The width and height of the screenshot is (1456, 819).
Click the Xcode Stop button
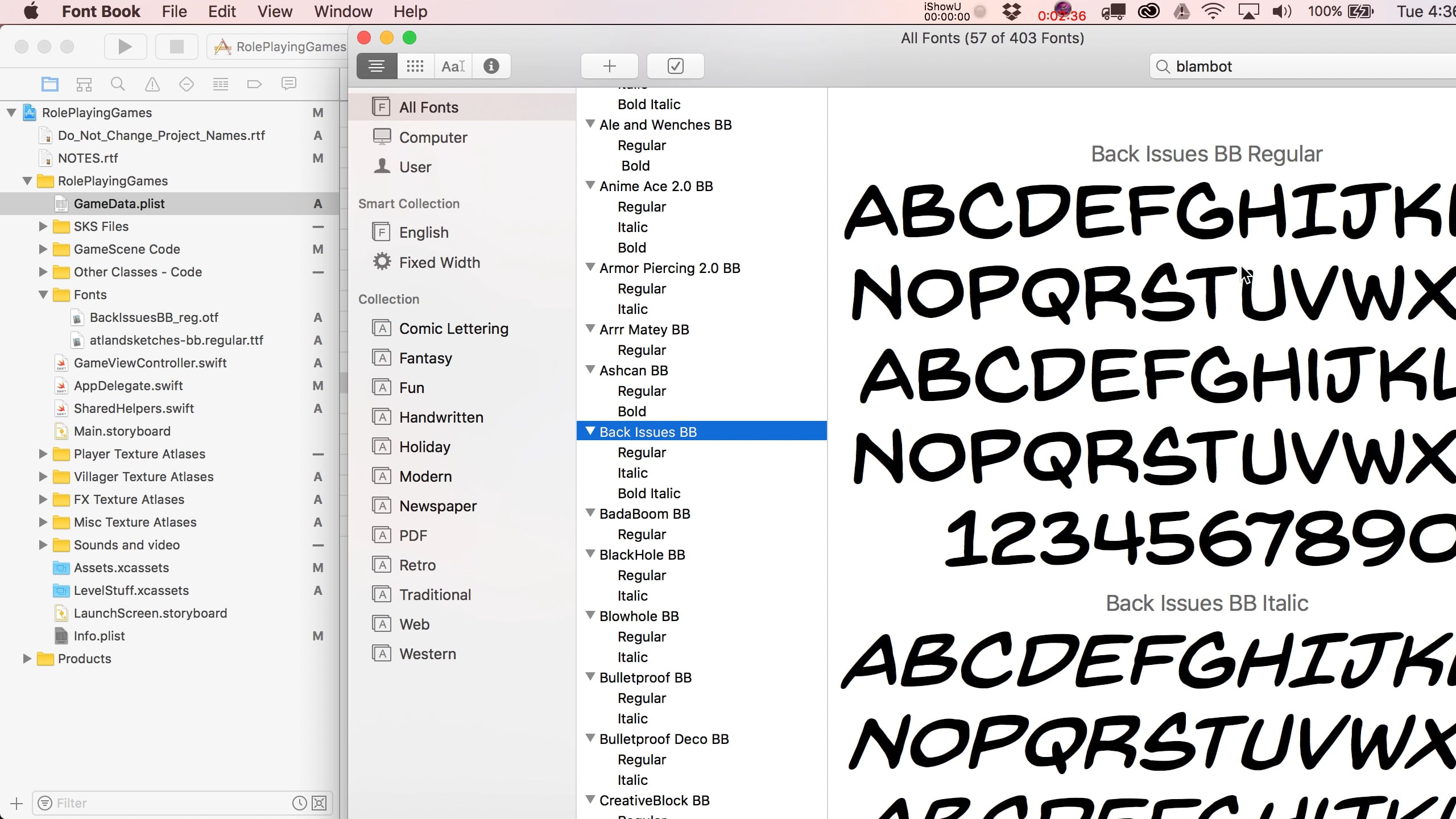[177, 47]
